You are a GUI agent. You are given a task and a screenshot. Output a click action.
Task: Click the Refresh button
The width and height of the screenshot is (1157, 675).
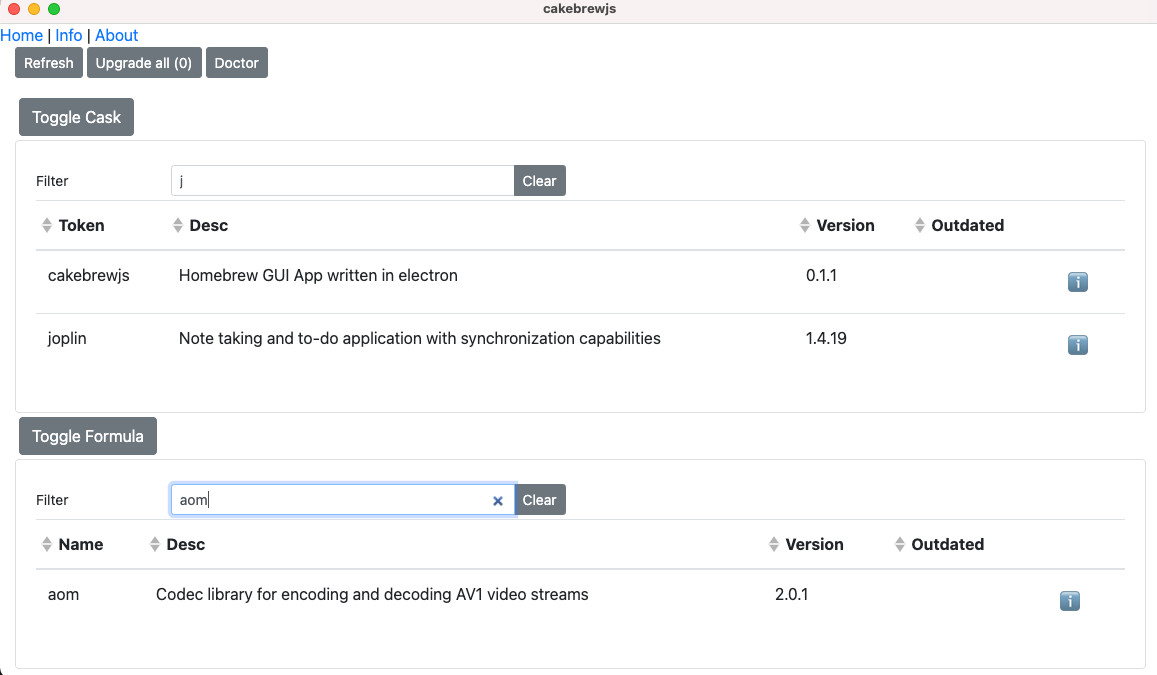click(49, 63)
